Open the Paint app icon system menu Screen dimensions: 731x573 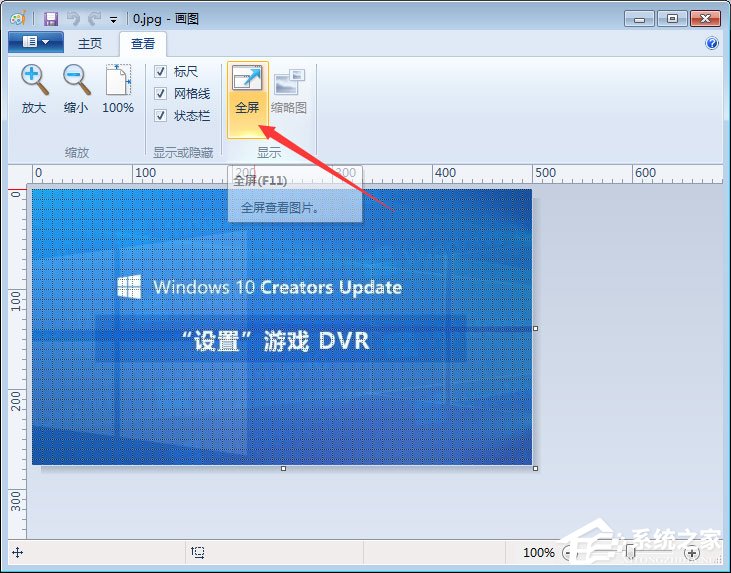[17, 18]
